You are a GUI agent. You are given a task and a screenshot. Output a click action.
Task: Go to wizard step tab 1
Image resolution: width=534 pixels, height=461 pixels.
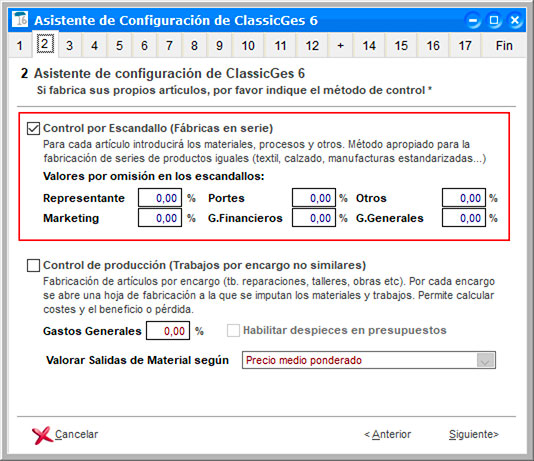(x=20, y=46)
